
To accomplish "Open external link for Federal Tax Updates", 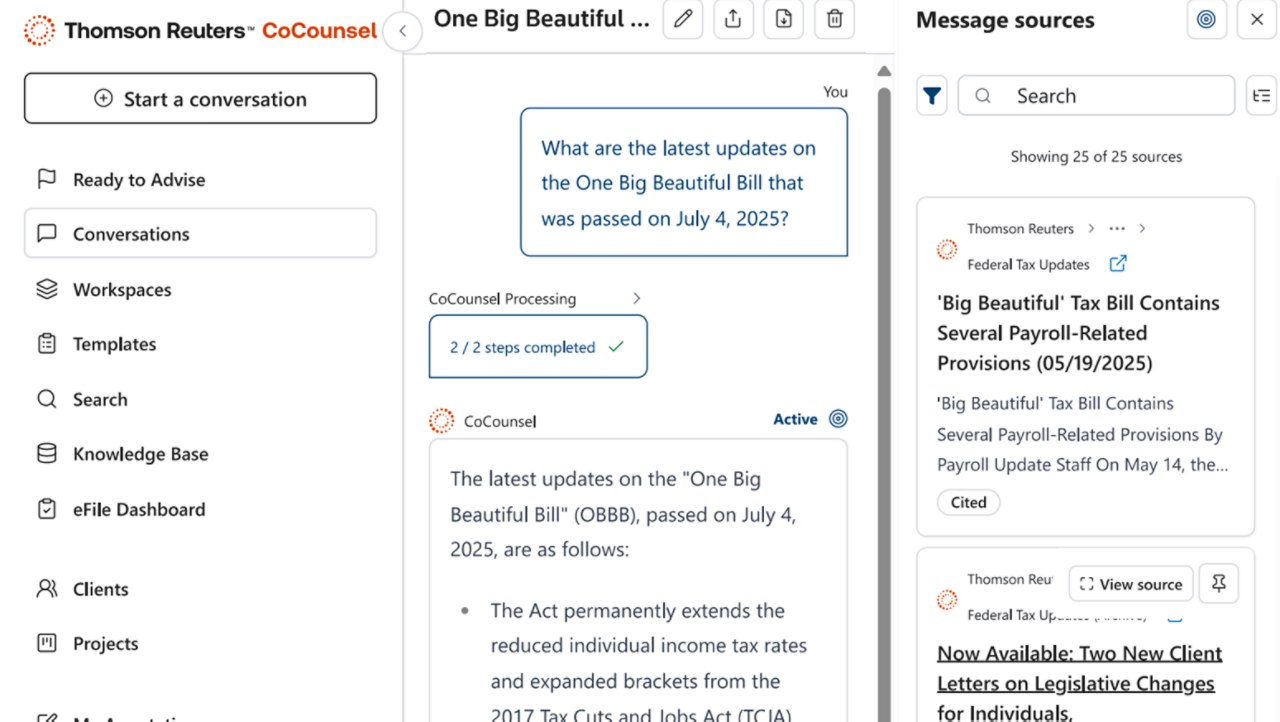I will point(1118,264).
